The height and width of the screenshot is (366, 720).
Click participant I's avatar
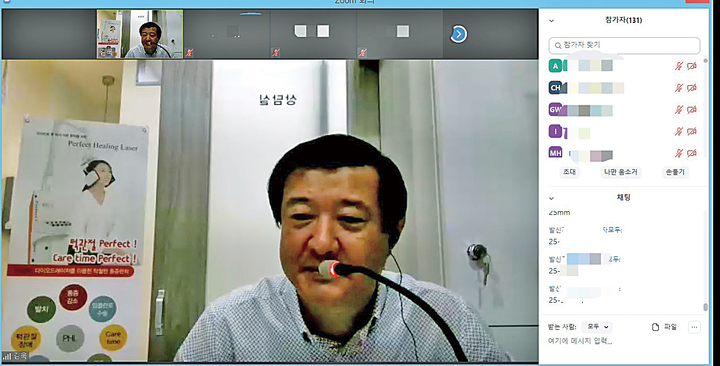pos(556,132)
